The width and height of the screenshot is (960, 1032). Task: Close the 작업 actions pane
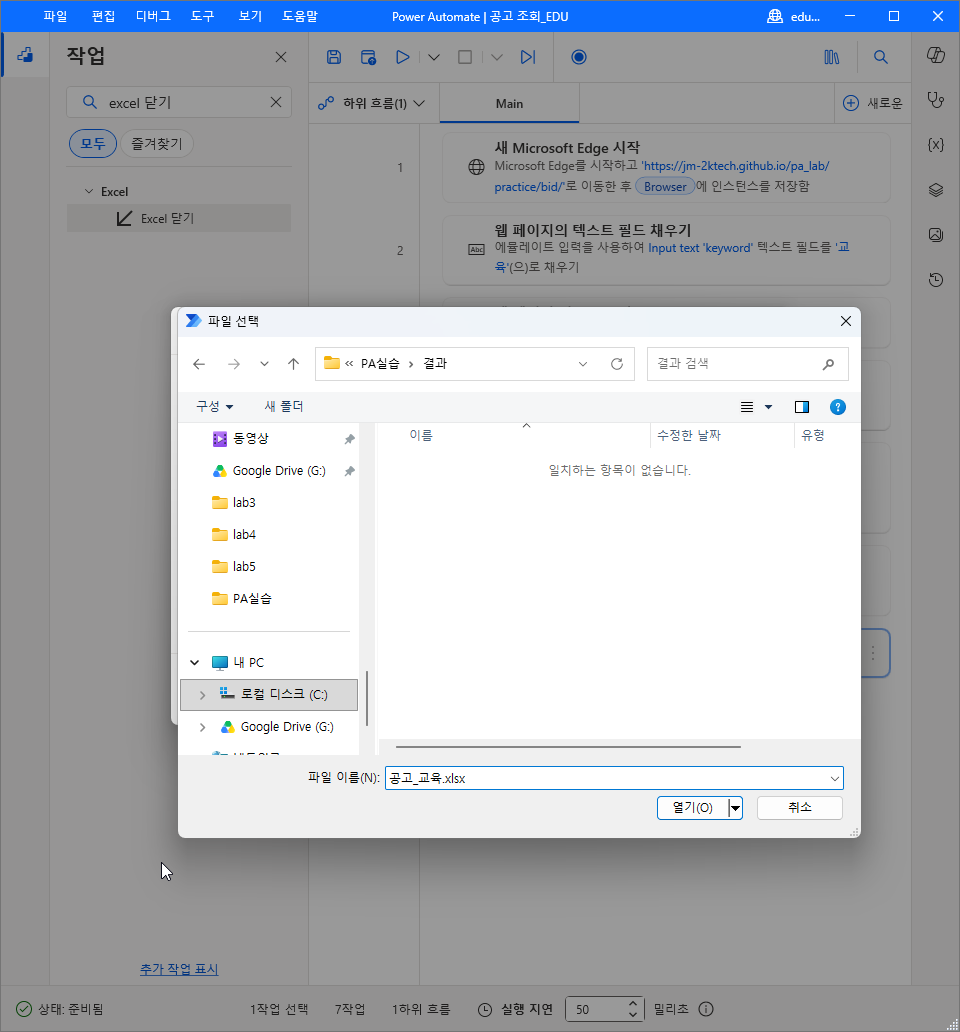click(281, 57)
